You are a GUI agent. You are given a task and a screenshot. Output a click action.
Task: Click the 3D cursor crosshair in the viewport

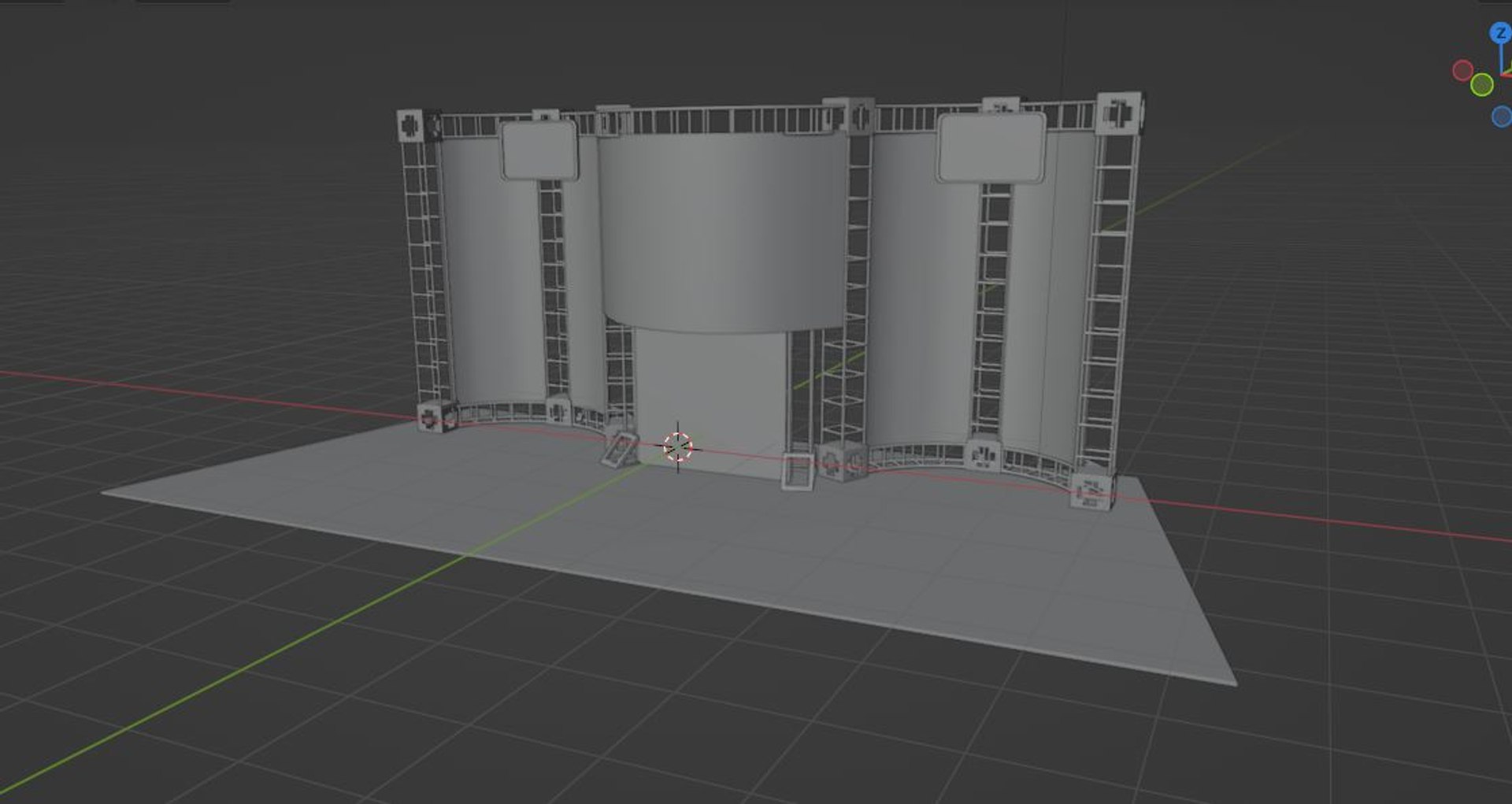coord(678,446)
